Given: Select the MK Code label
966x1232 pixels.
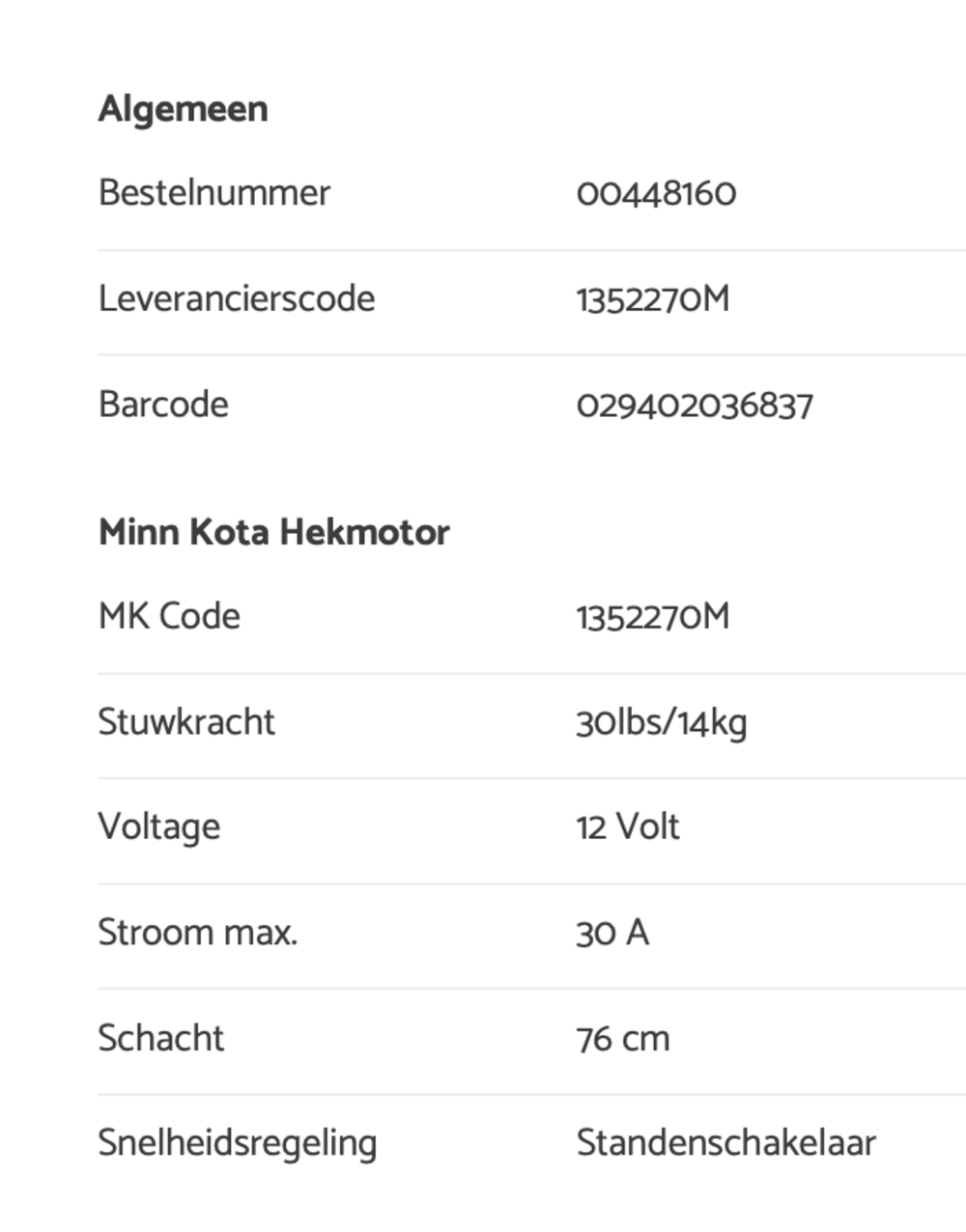Looking at the screenshot, I should pos(169,616).
